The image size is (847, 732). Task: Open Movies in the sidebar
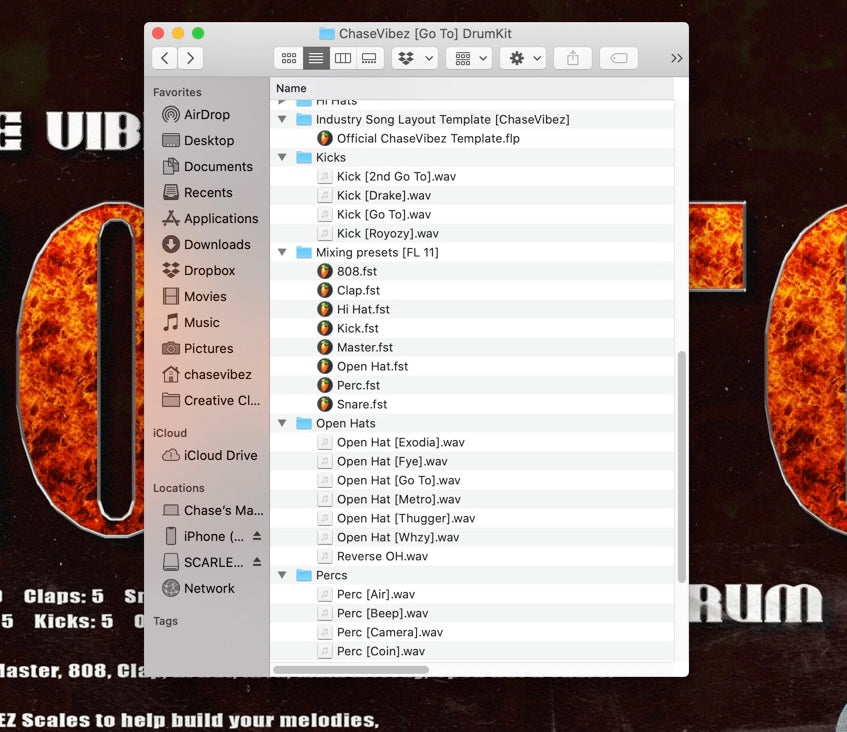(205, 296)
